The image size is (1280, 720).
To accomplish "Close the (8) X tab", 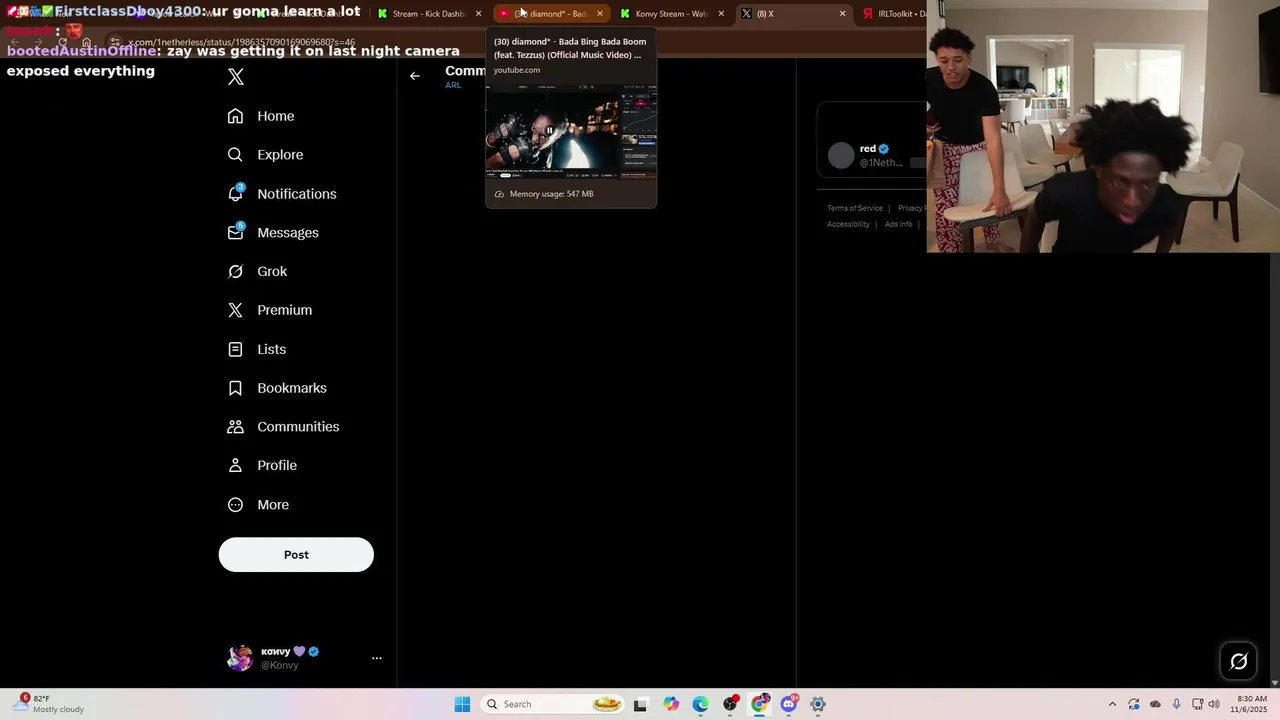I will (x=842, y=14).
